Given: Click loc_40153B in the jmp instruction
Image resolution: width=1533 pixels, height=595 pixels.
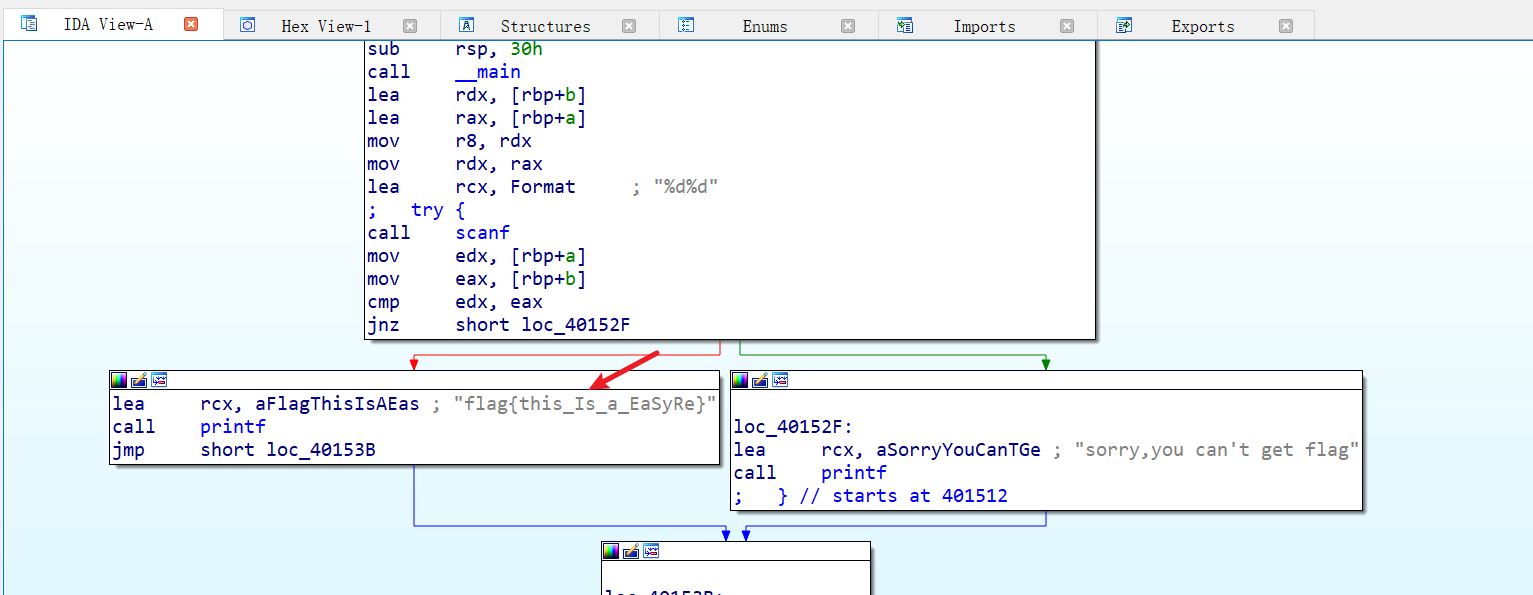Looking at the screenshot, I should (x=321, y=450).
